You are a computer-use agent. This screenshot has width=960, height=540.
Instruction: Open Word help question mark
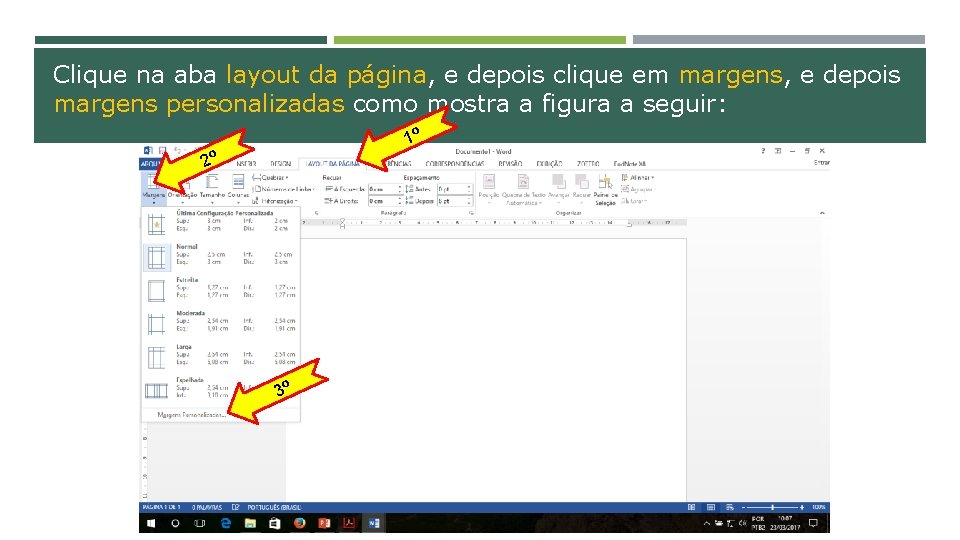[763, 151]
